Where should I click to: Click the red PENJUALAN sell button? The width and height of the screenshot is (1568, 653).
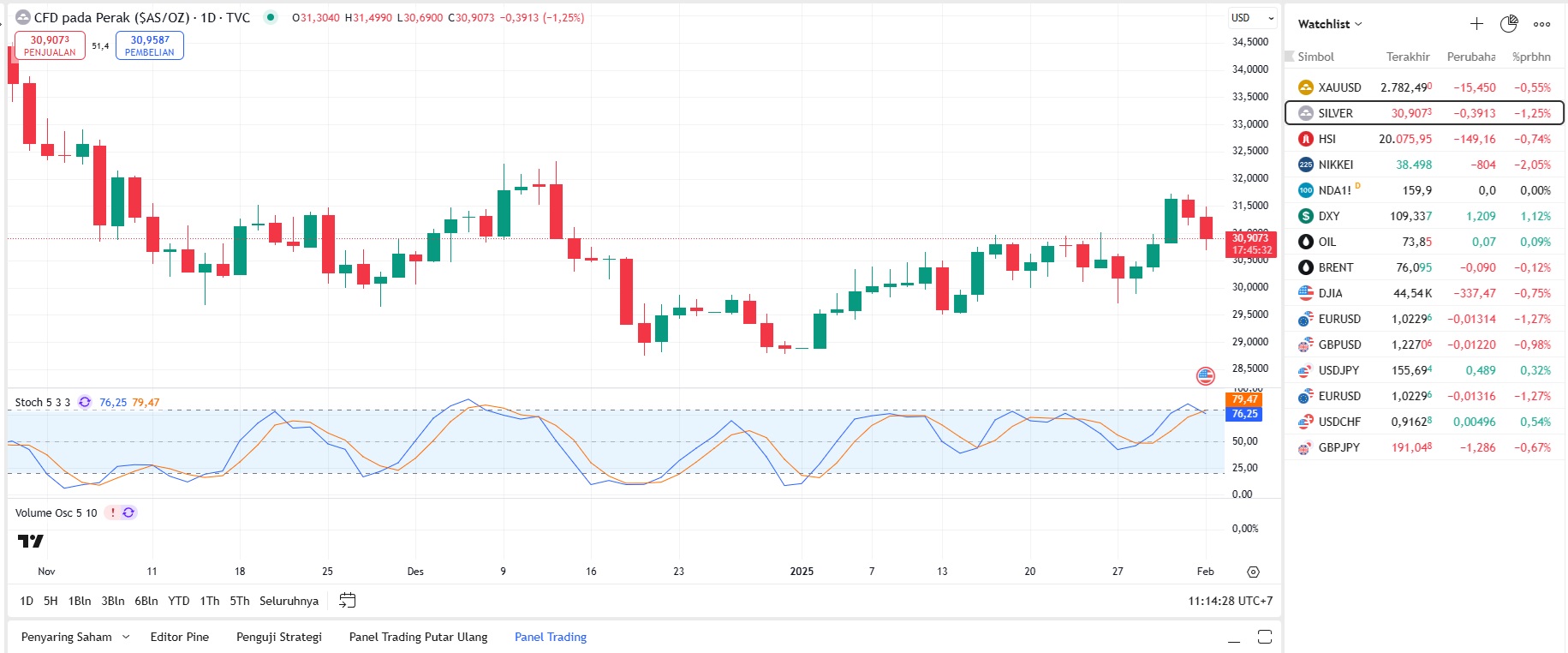pos(50,45)
